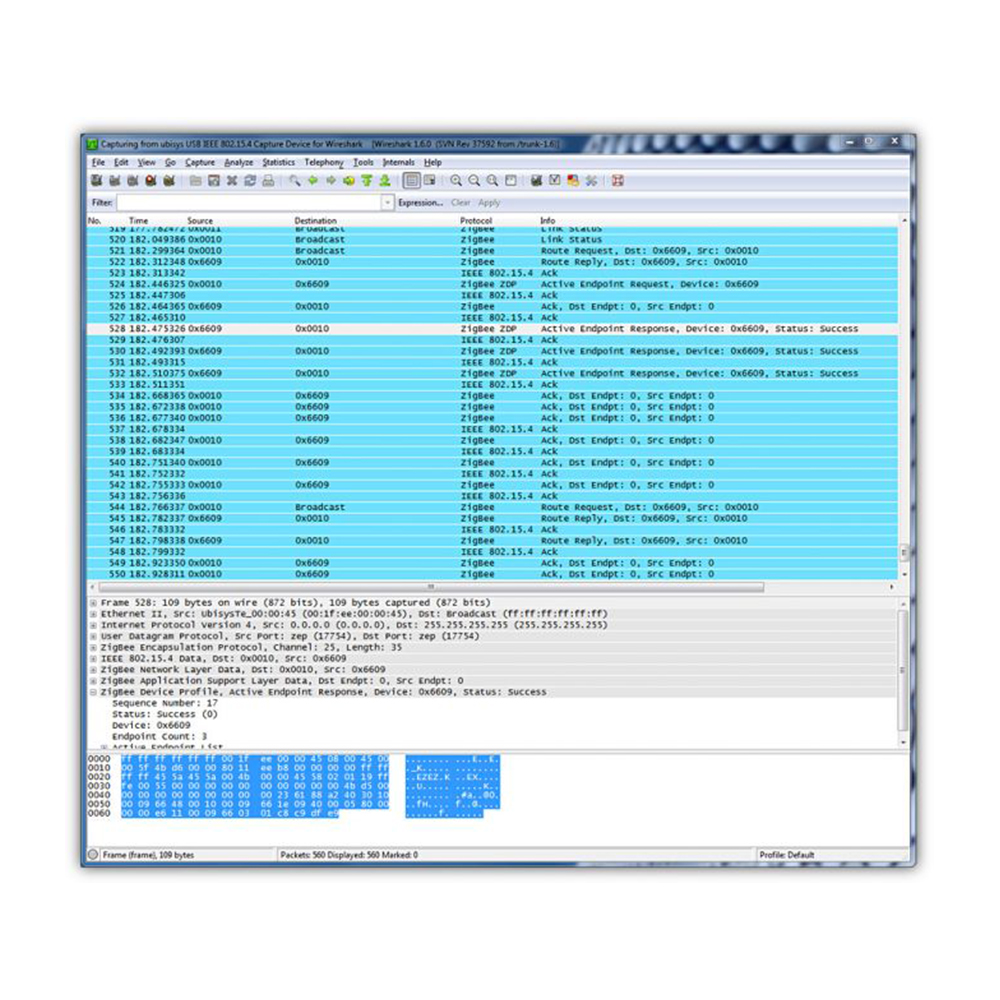Viewport: 1000px width, 1000px height.
Task: Open the filter history dropdown arrow
Action: (387, 203)
